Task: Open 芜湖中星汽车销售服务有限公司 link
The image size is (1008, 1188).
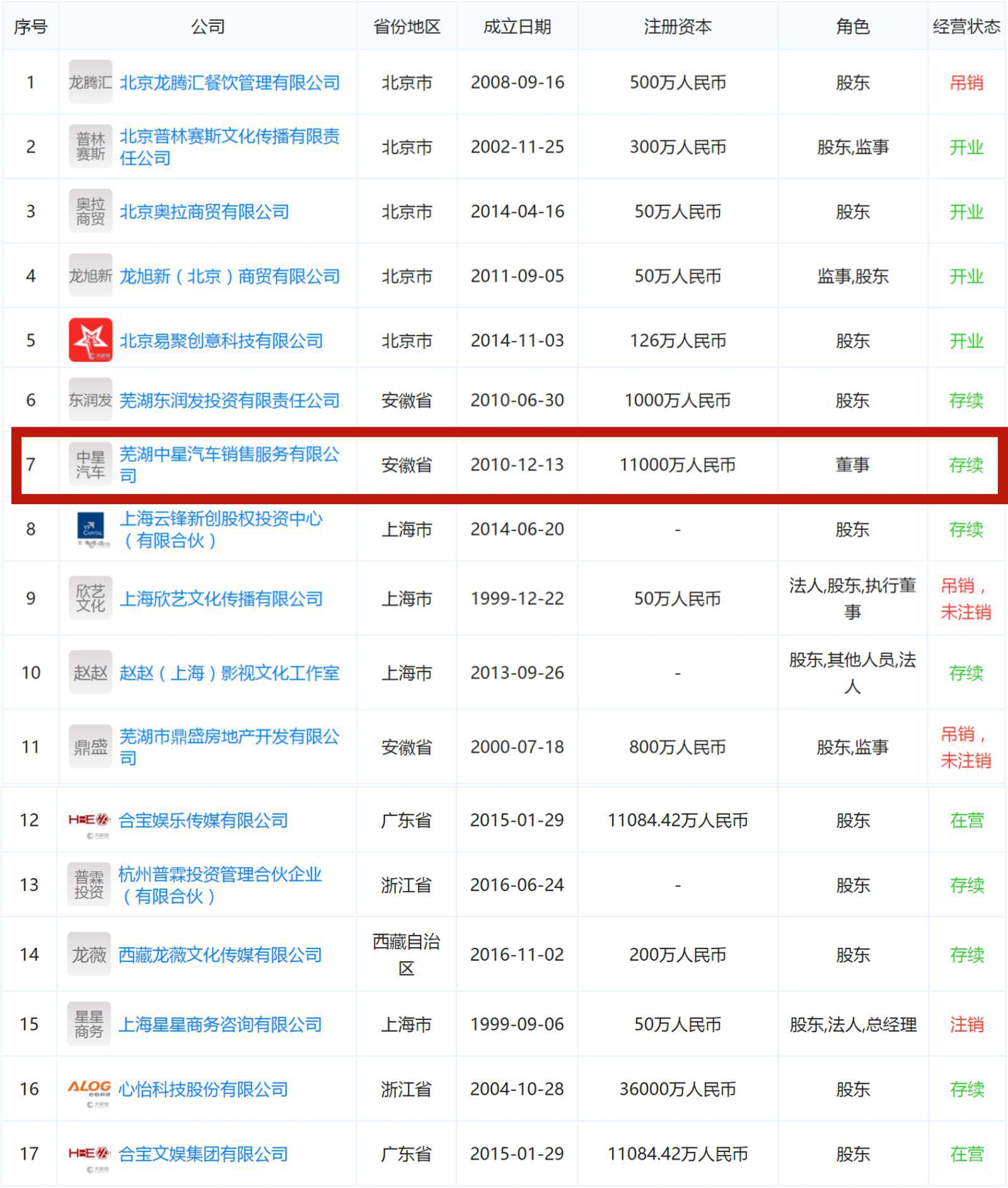Action: click(x=229, y=464)
